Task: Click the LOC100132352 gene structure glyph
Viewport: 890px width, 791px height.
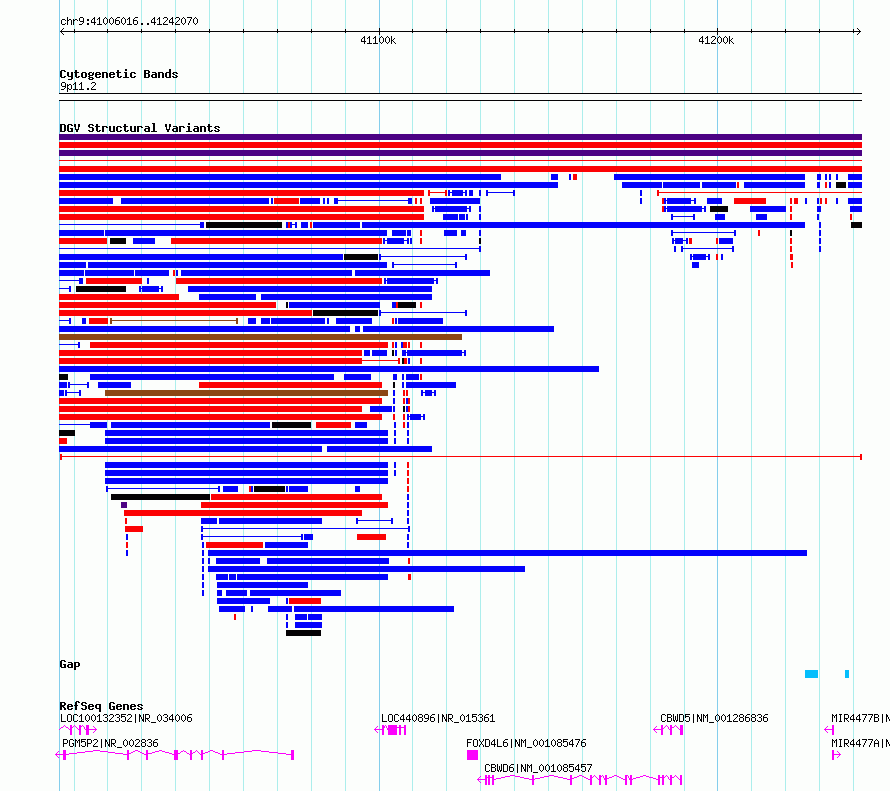Action: [78, 730]
